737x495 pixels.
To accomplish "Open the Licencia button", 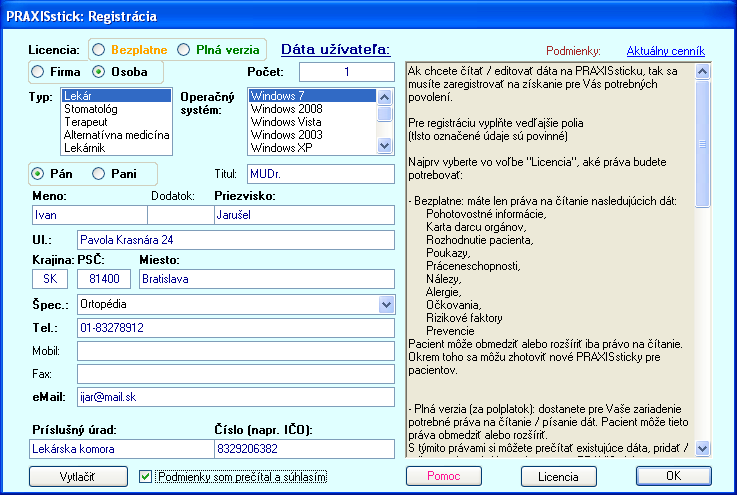I will click(x=558, y=477).
